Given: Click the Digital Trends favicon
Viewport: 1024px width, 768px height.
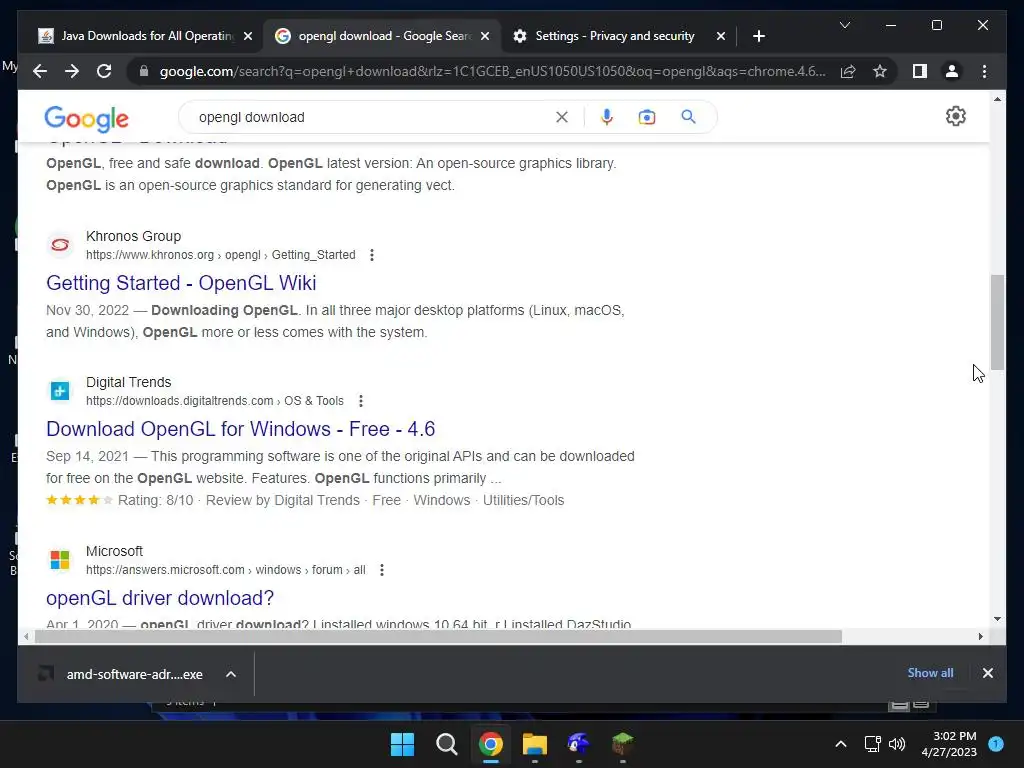Looking at the screenshot, I should tap(60, 391).
